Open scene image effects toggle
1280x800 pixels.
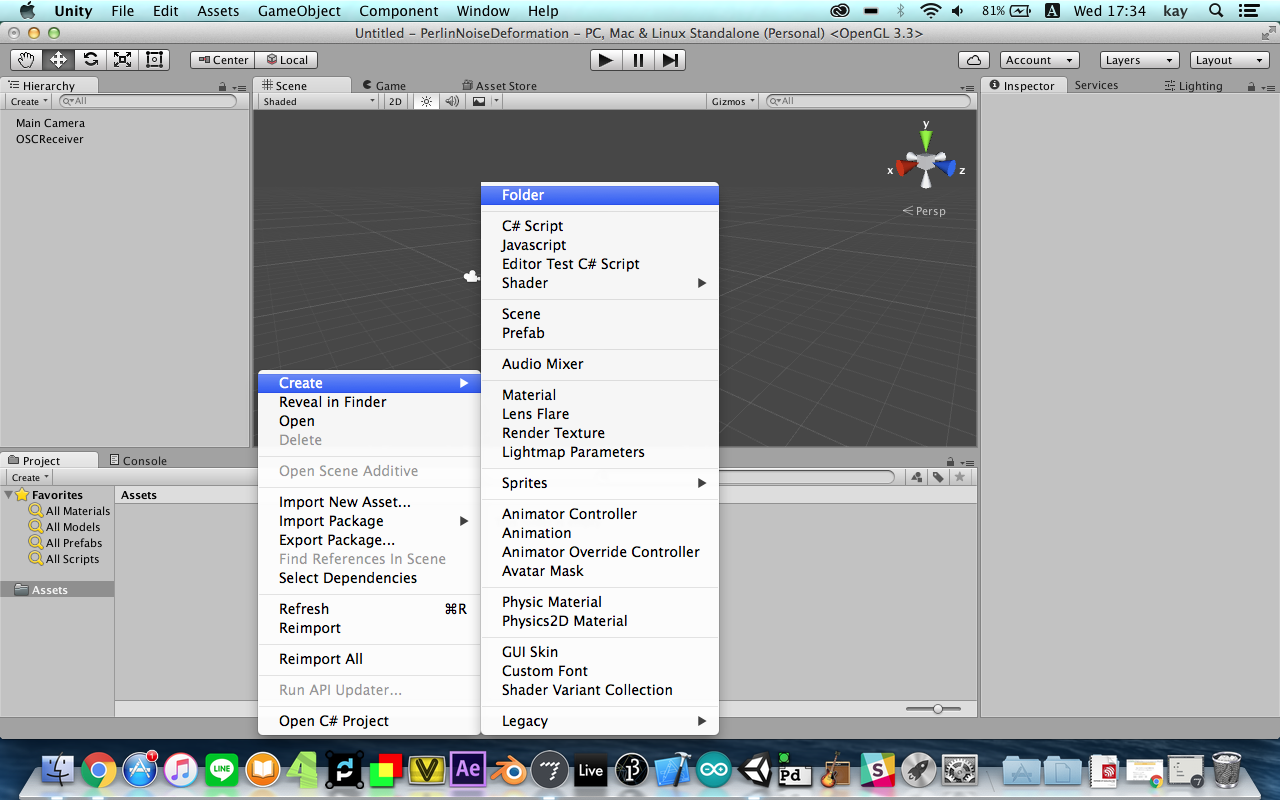click(x=479, y=101)
